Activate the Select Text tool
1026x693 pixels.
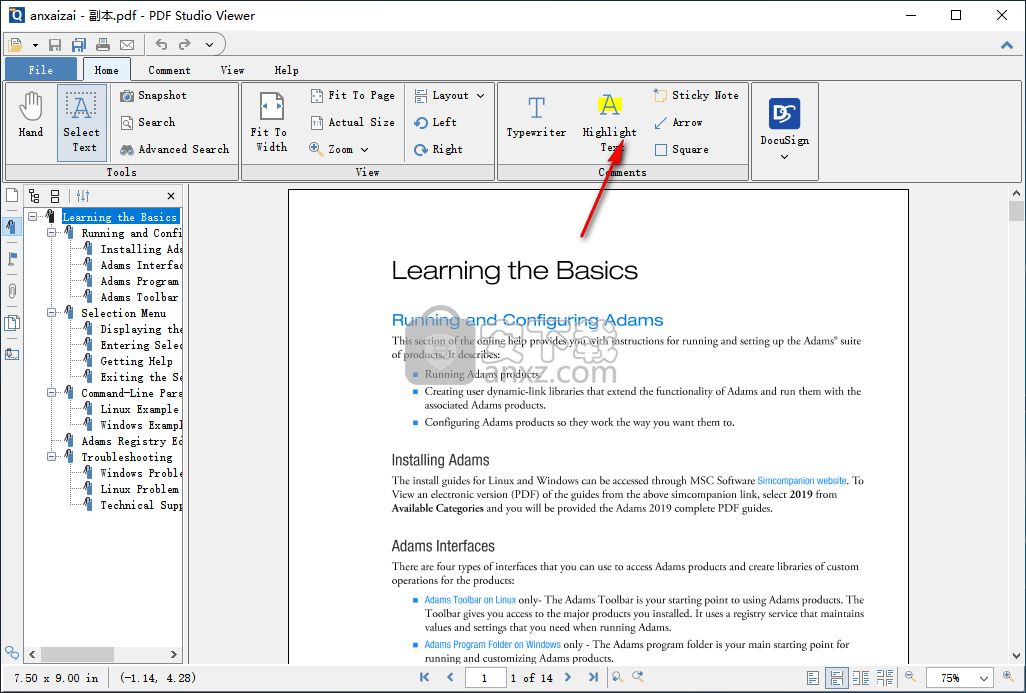(81, 122)
